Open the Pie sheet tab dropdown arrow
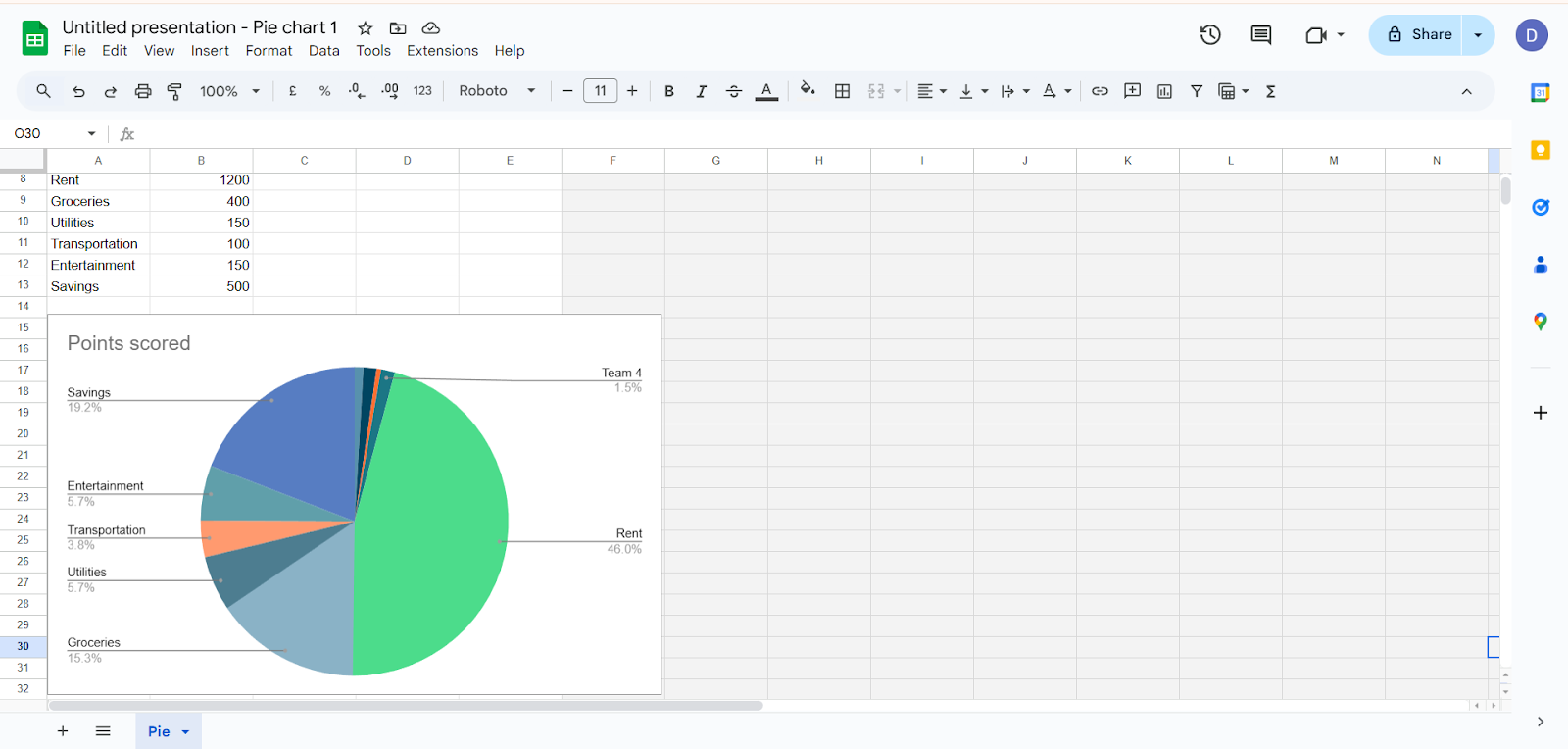The image size is (1568, 749). (x=185, y=732)
